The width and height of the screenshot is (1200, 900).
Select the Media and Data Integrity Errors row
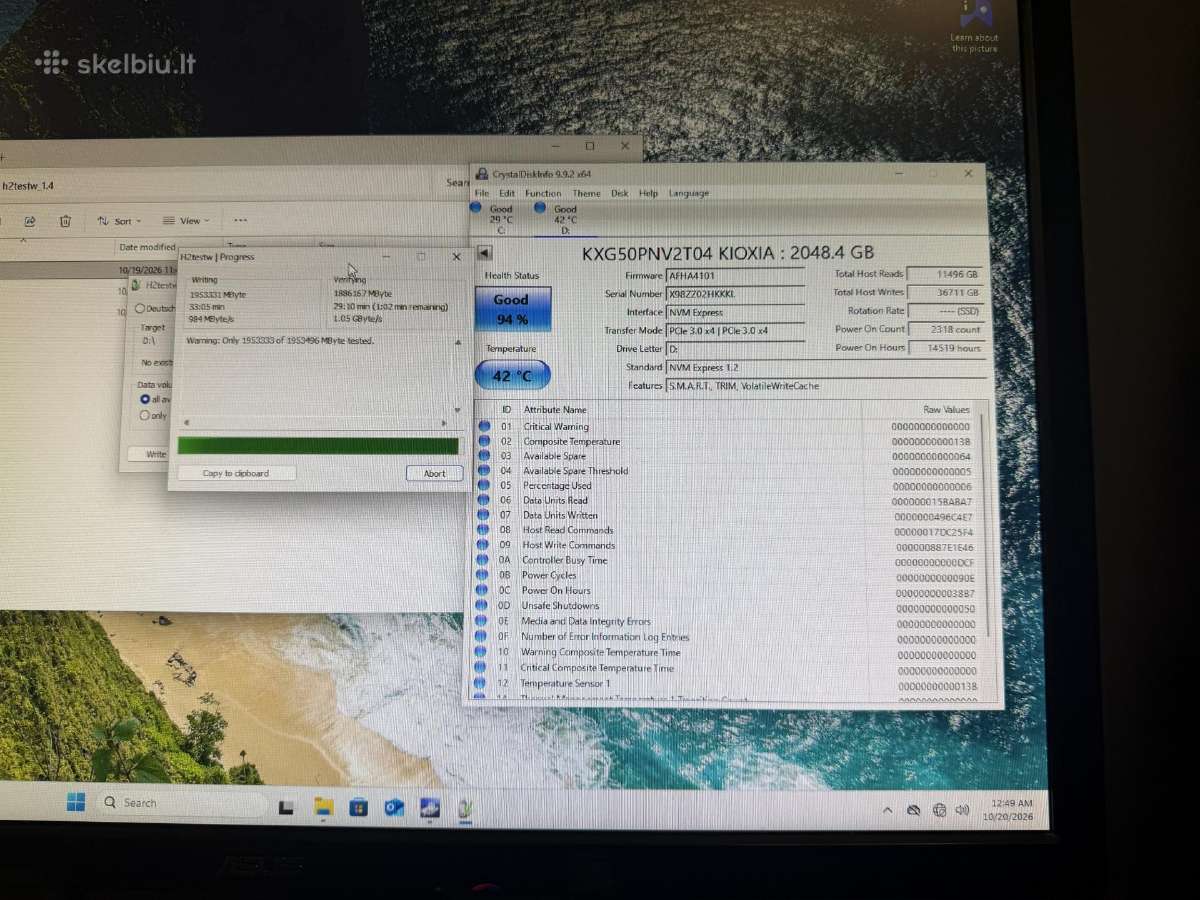point(727,621)
